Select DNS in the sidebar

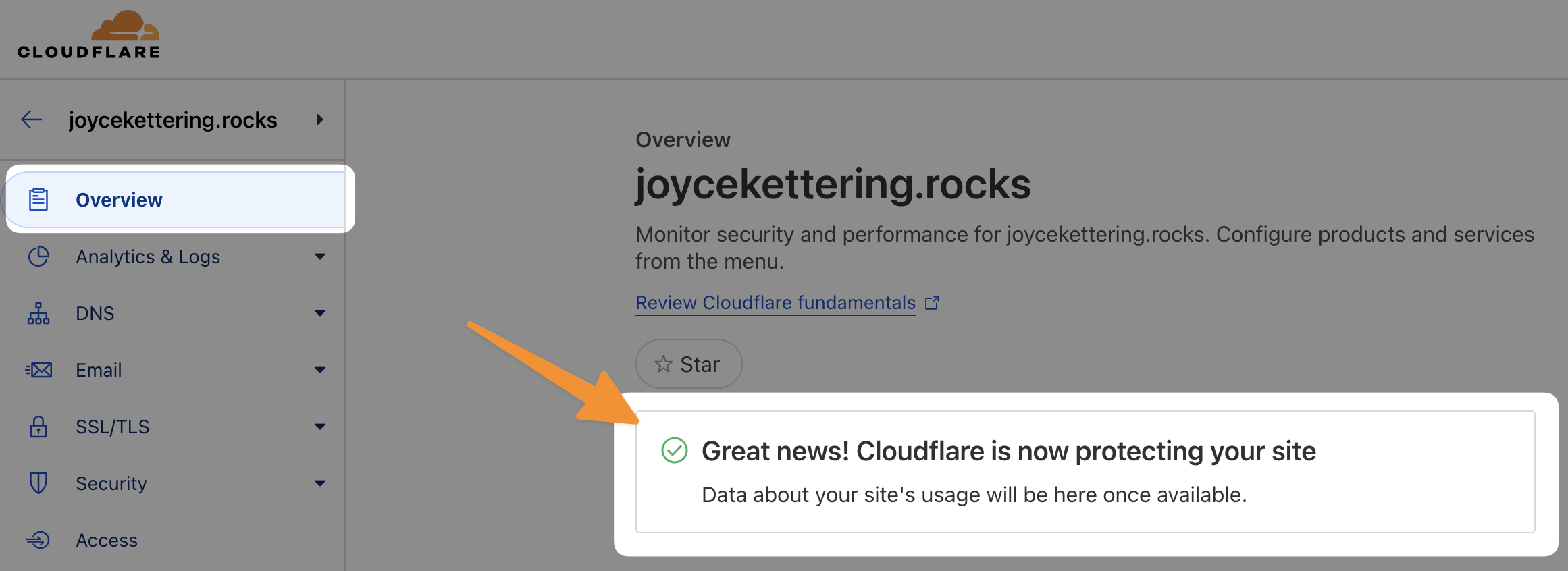95,313
